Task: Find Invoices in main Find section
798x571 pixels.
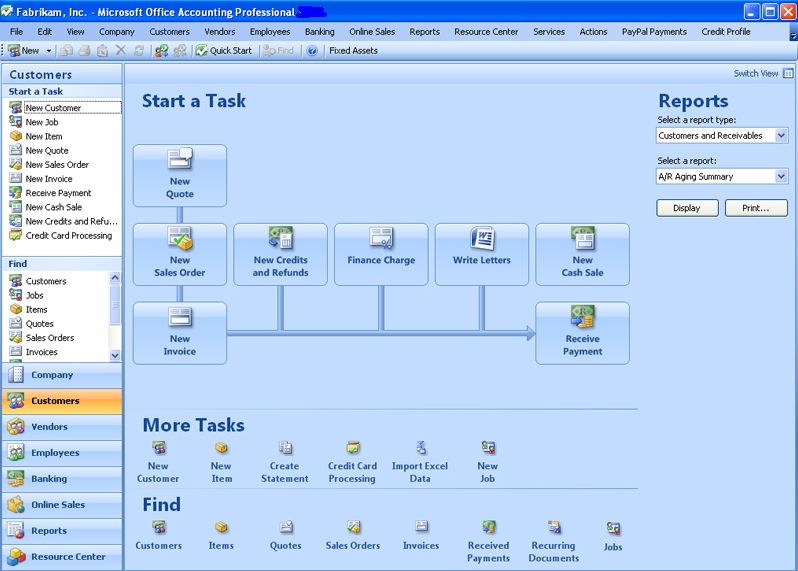Action: click(x=421, y=535)
